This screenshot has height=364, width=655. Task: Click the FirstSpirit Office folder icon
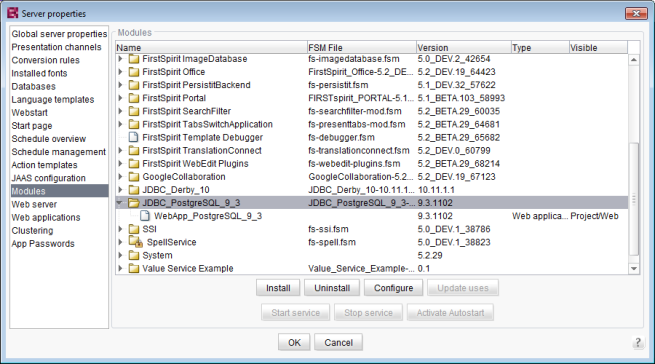click(x=134, y=72)
